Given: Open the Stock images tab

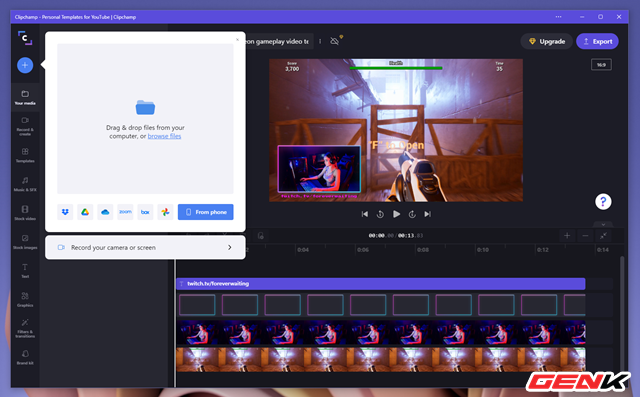Looking at the screenshot, I should [x=25, y=242].
